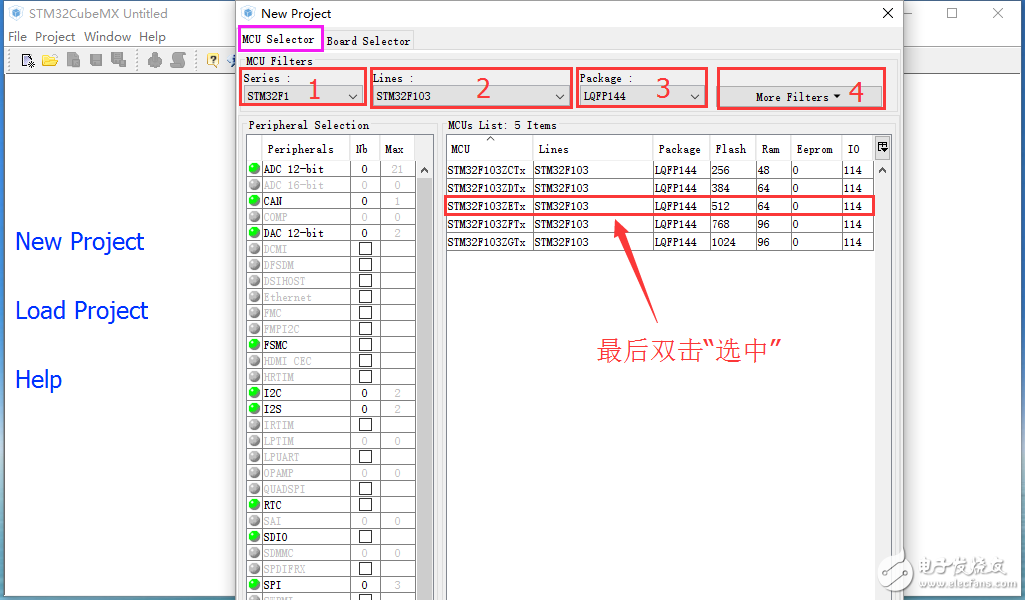This screenshot has width=1025, height=600.
Task: Click the double-floppy Save As toolbar icon
Action: pos(118,60)
